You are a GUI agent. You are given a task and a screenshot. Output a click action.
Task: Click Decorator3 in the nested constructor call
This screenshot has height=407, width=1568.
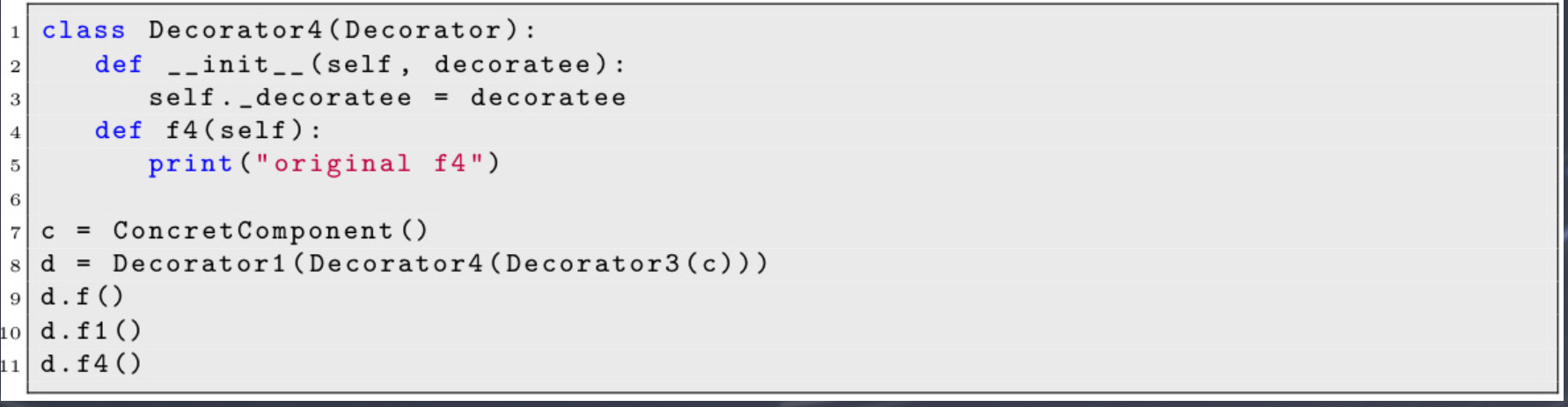(x=592, y=264)
